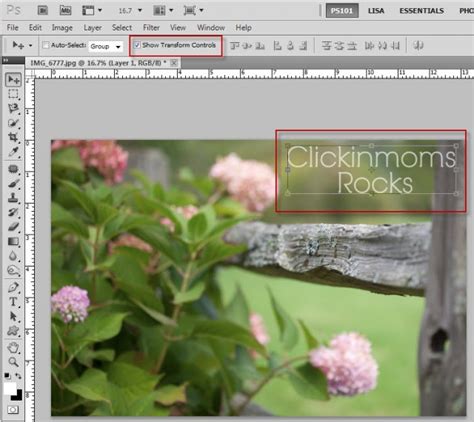The image size is (474, 422).
Task: Select the Pen tool
Action: (x=13, y=287)
